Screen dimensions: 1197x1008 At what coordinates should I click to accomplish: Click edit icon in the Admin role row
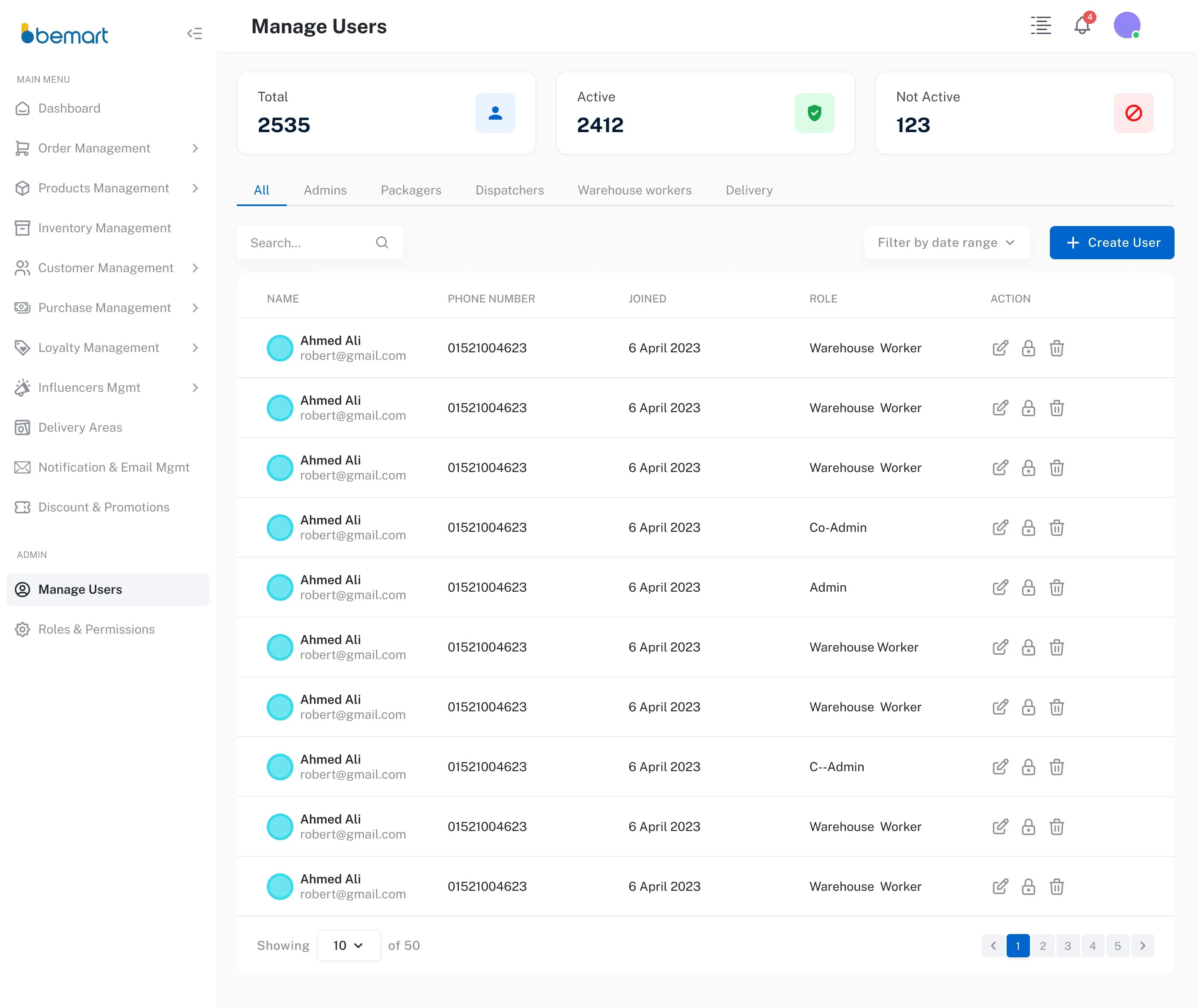(x=1000, y=588)
